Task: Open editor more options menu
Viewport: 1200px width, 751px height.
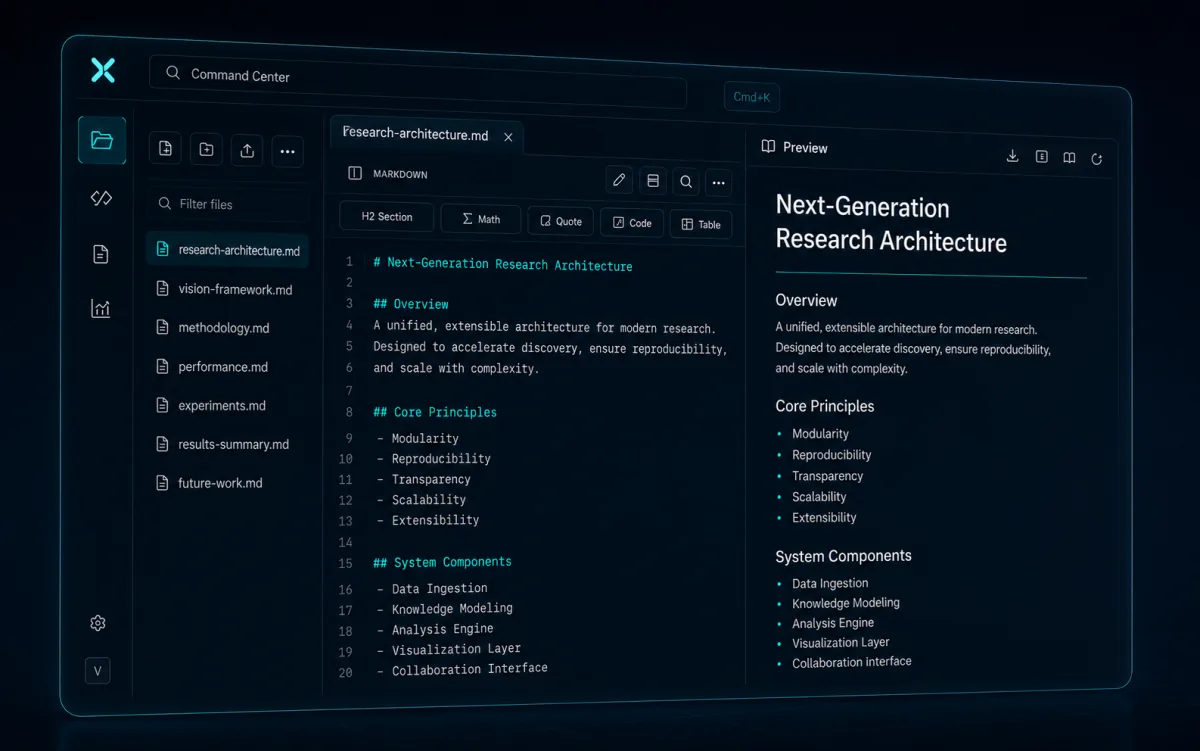Action: pyautogui.click(x=718, y=183)
